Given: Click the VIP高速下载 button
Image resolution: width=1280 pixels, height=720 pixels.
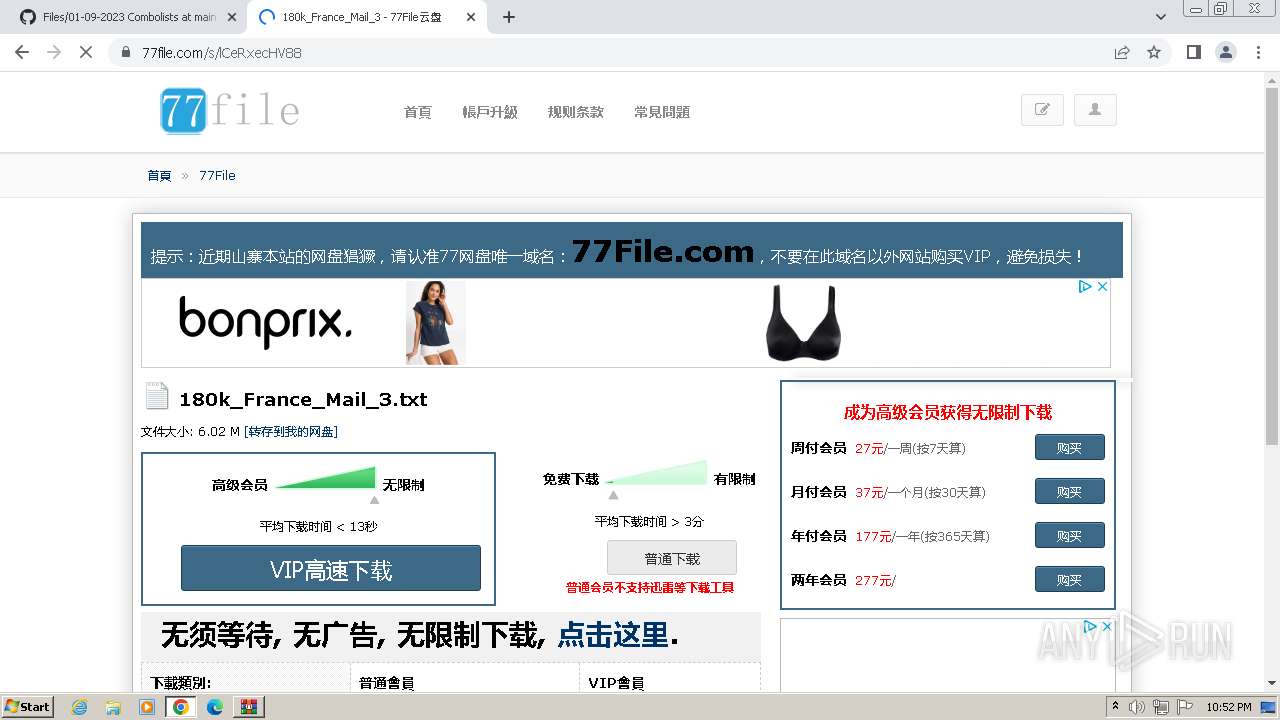Looking at the screenshot, I should 331,569.
